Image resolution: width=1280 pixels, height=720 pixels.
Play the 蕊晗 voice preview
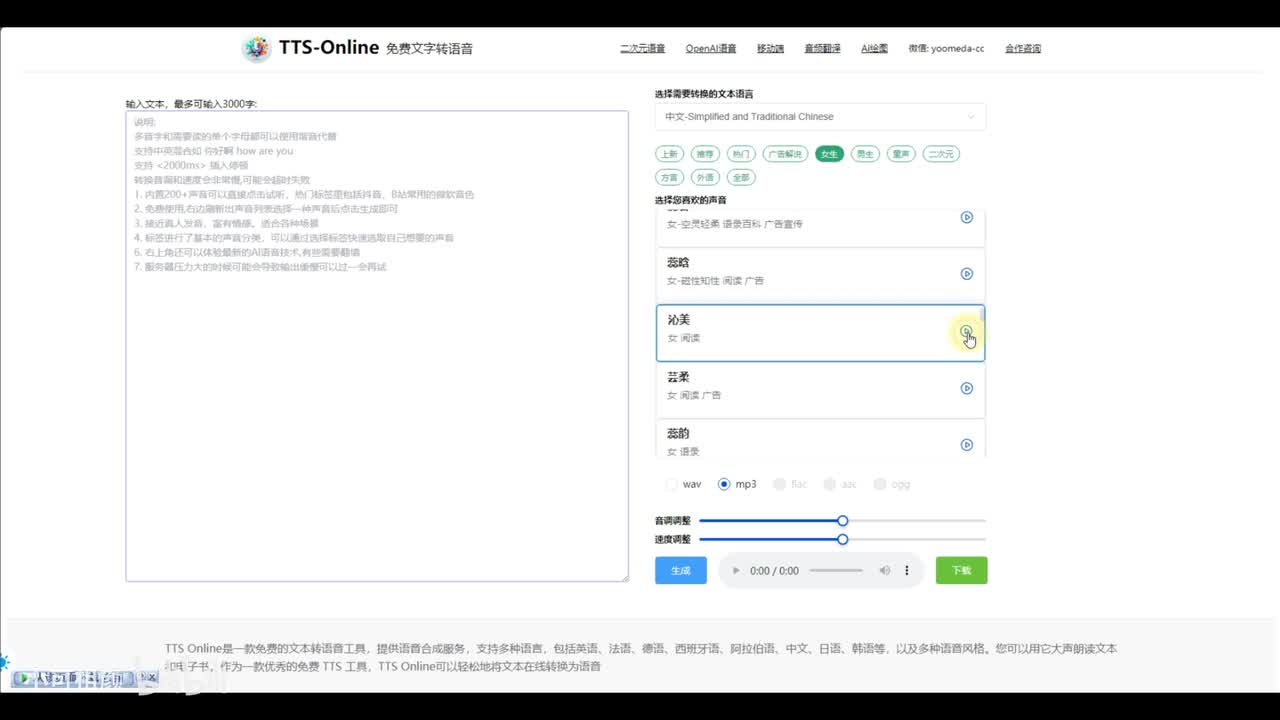(966, 274)
